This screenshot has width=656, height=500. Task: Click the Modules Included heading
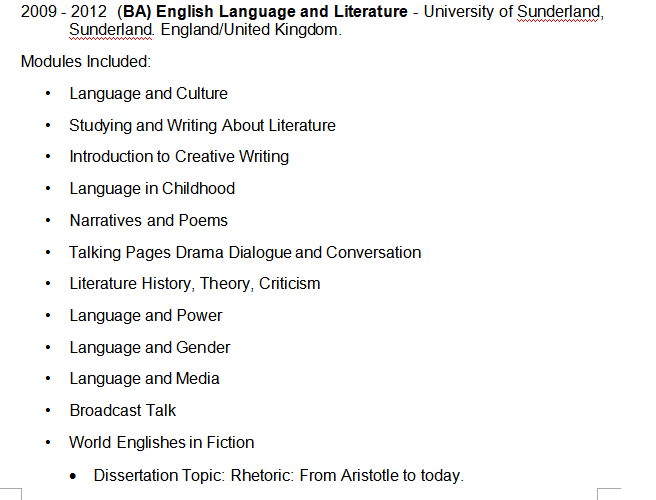85,62
